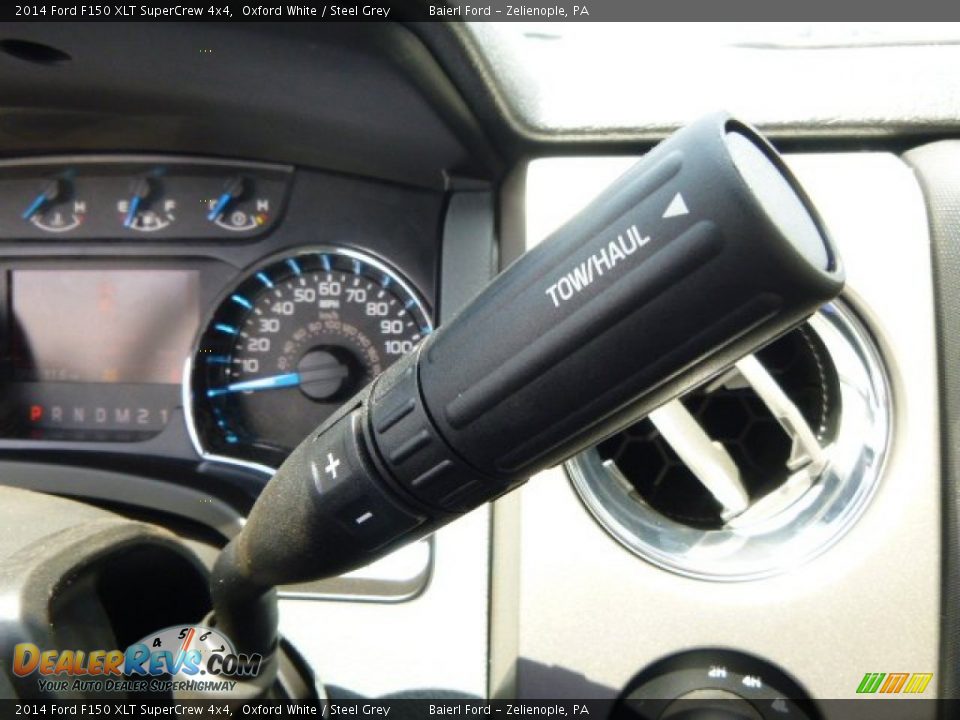The image size is (960, 720).
Task: Select the 2H setting on 4x4 knob
Action: [716, 673]
